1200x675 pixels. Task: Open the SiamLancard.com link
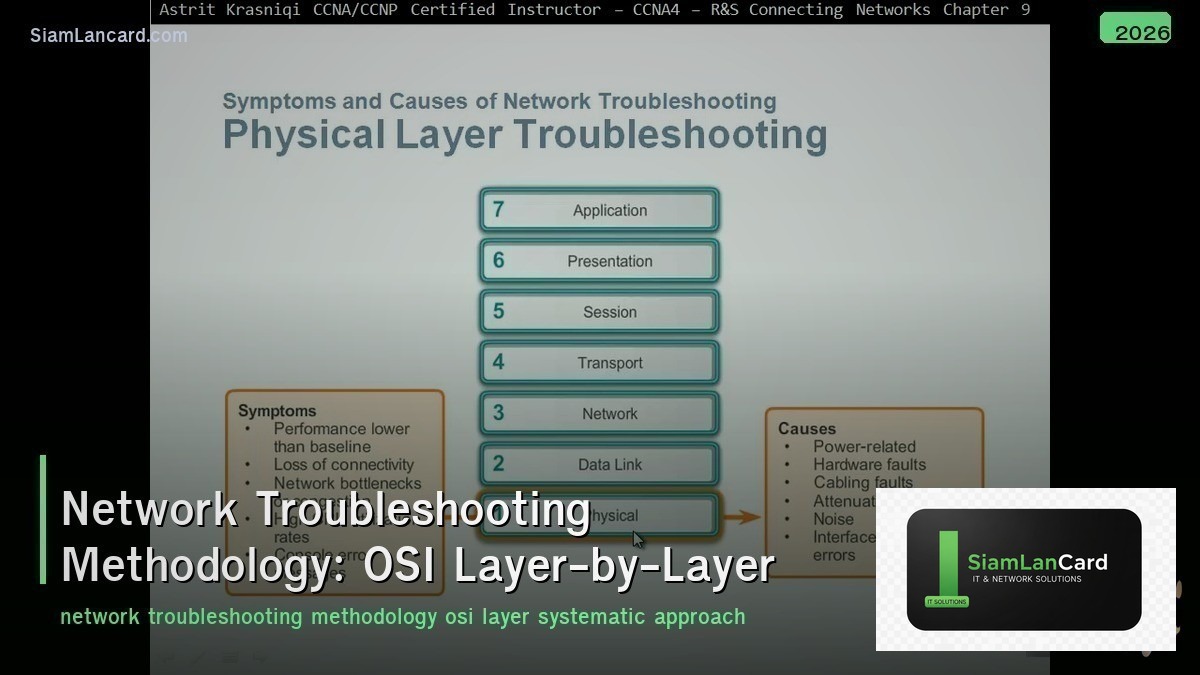(106, 35)
